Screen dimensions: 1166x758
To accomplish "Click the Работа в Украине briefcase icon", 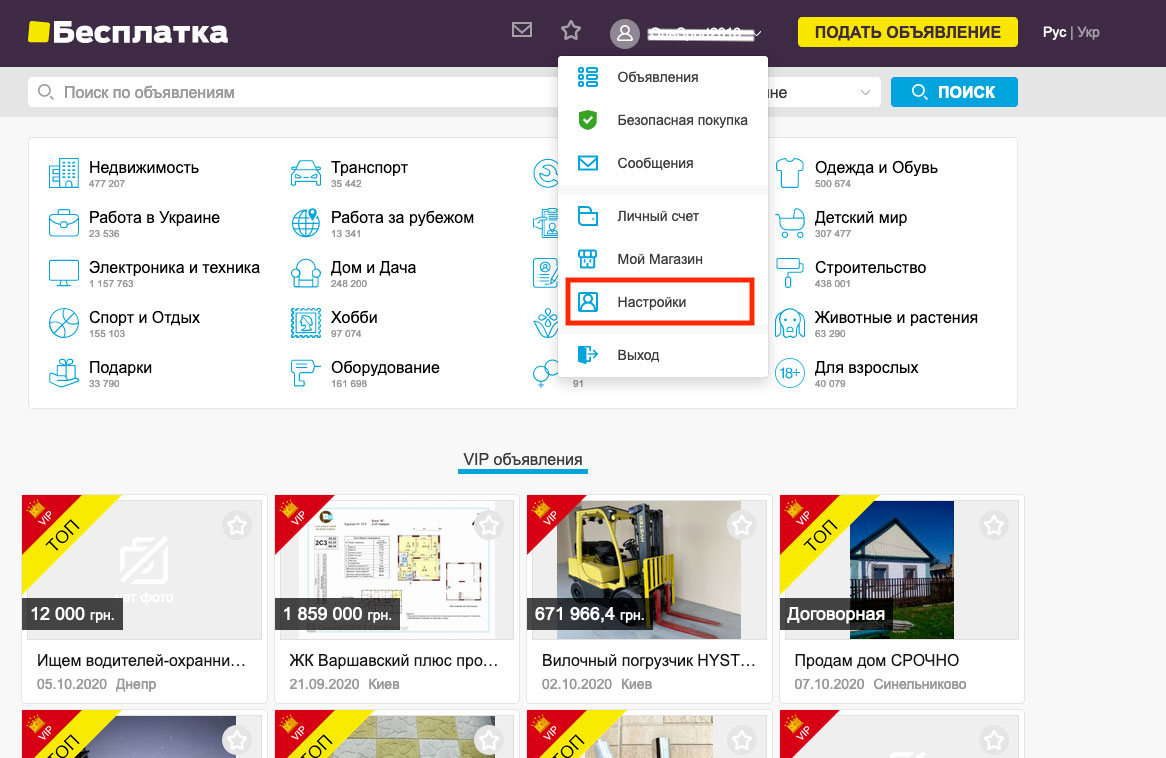I will [x=64, y=223].
